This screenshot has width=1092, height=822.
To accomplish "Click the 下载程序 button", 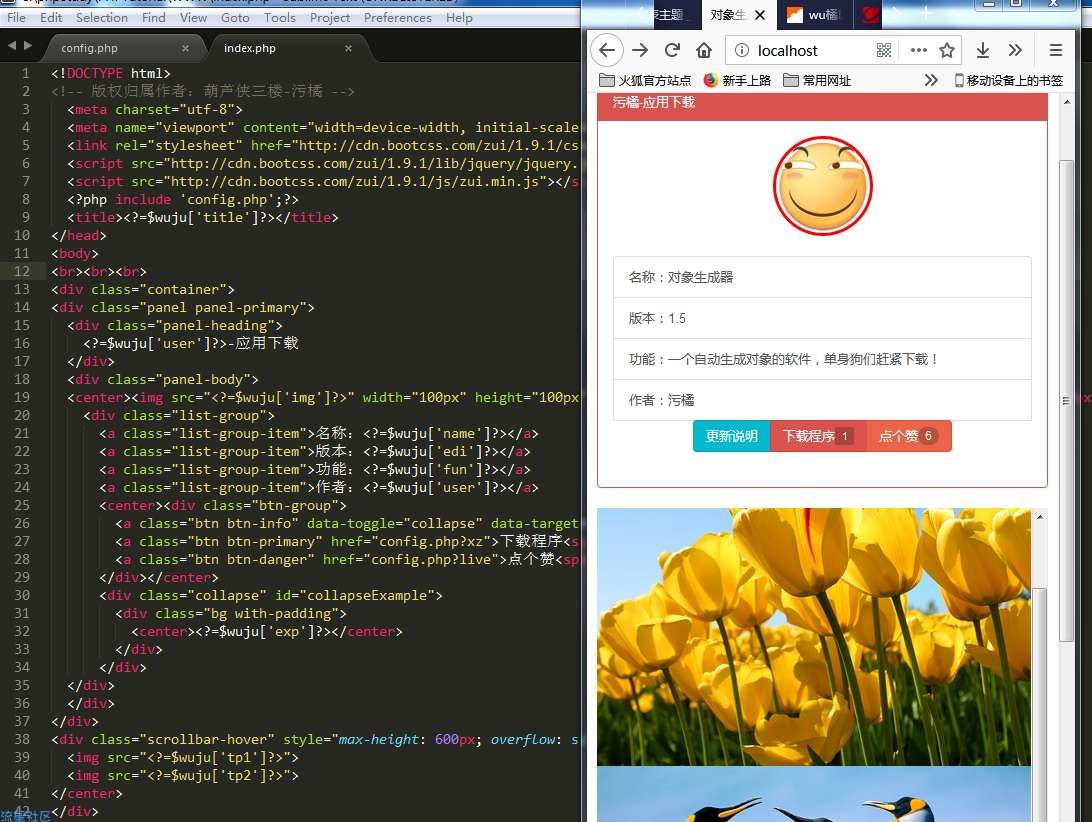I will coord(818,436).
